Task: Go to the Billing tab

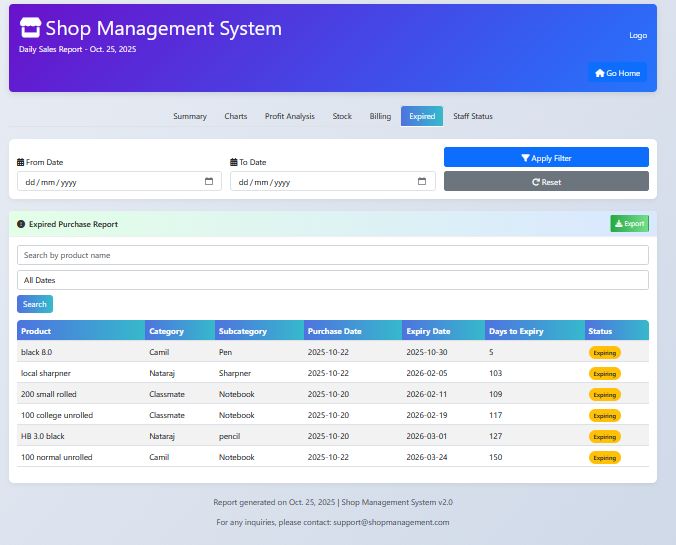Action: click(x=380, y=117)
